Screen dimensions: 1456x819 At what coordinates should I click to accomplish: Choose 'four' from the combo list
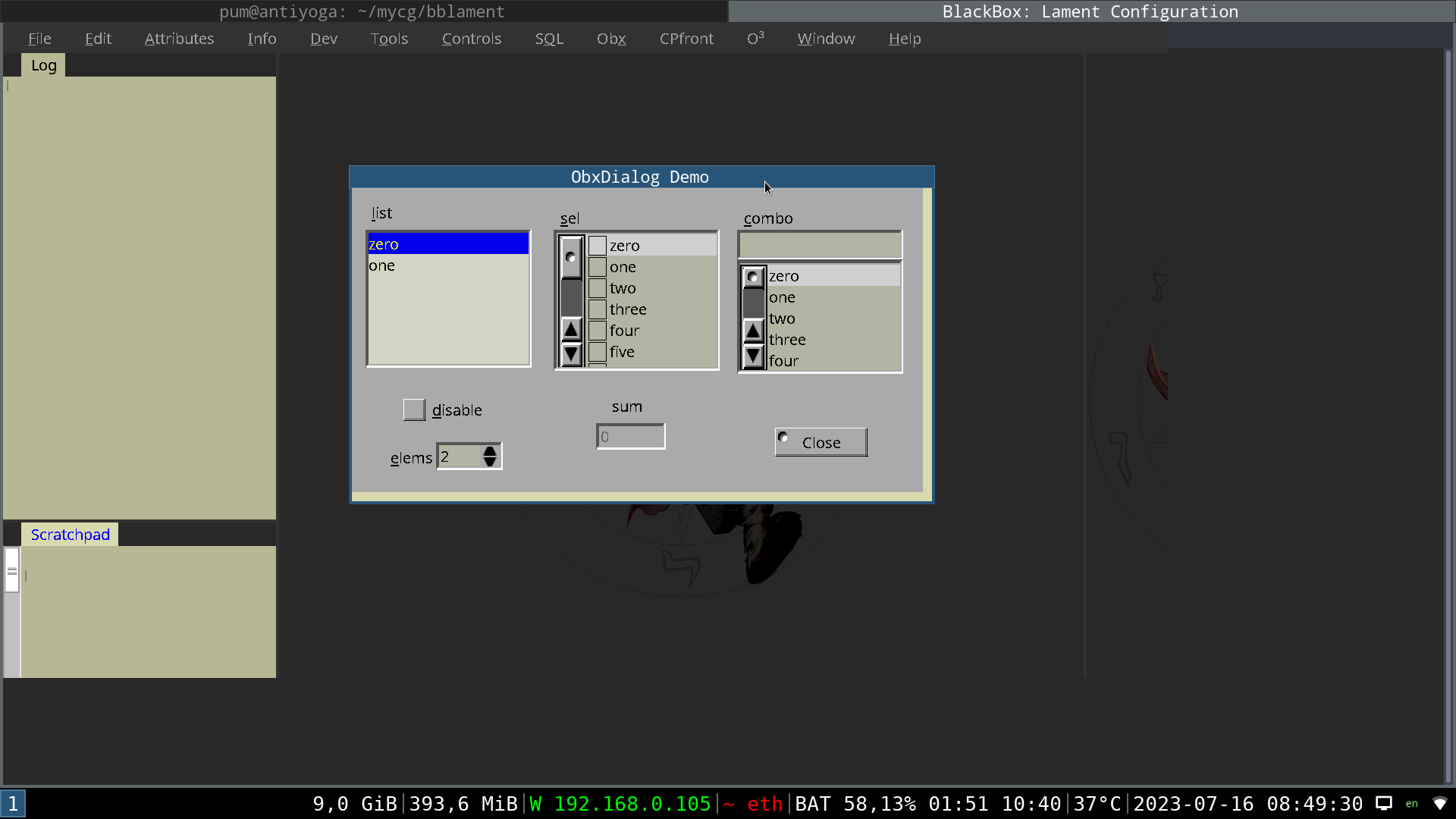pos(783,361)
